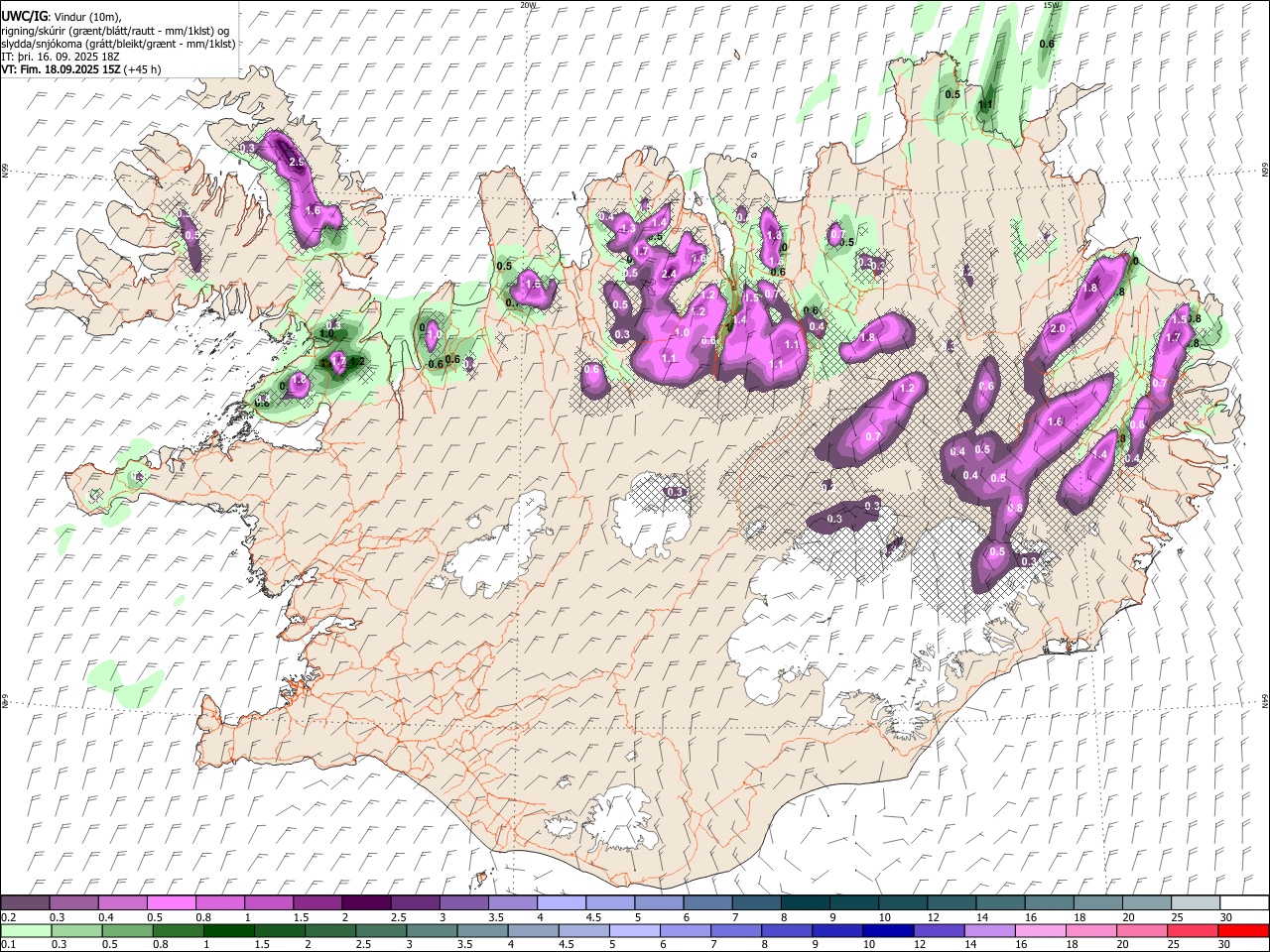Pick the pink top legend swatch between 0.5 and 0.8
This screenshot has height=952, width=1270.
point(172,902)
